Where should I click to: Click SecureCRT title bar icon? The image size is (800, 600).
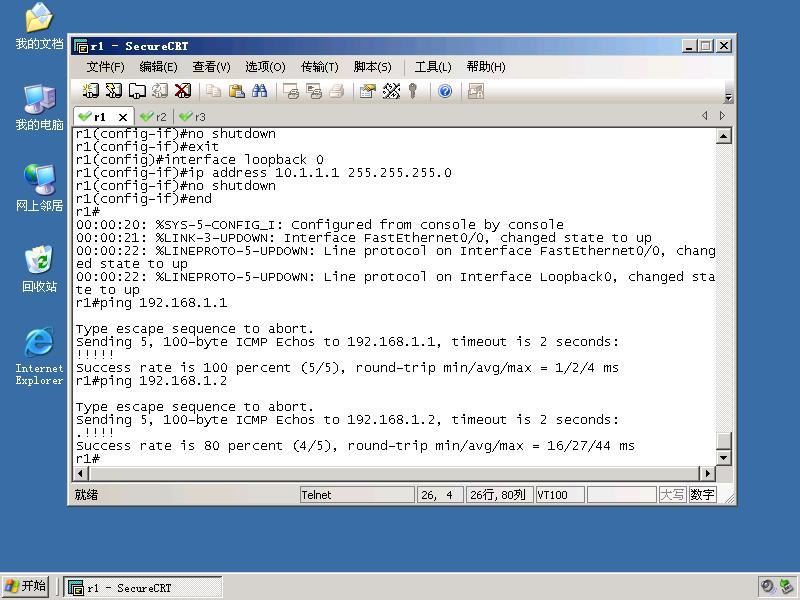pos(81,46)
